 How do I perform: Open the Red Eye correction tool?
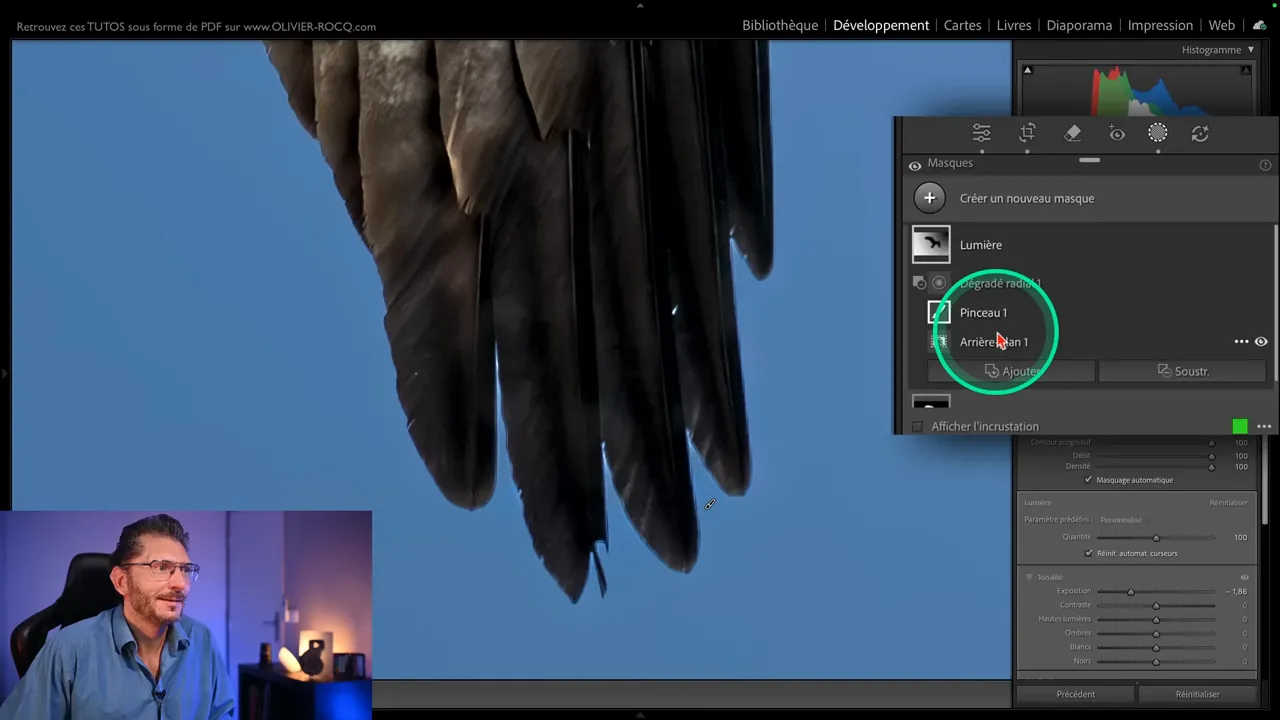(x=1117, y=132)
